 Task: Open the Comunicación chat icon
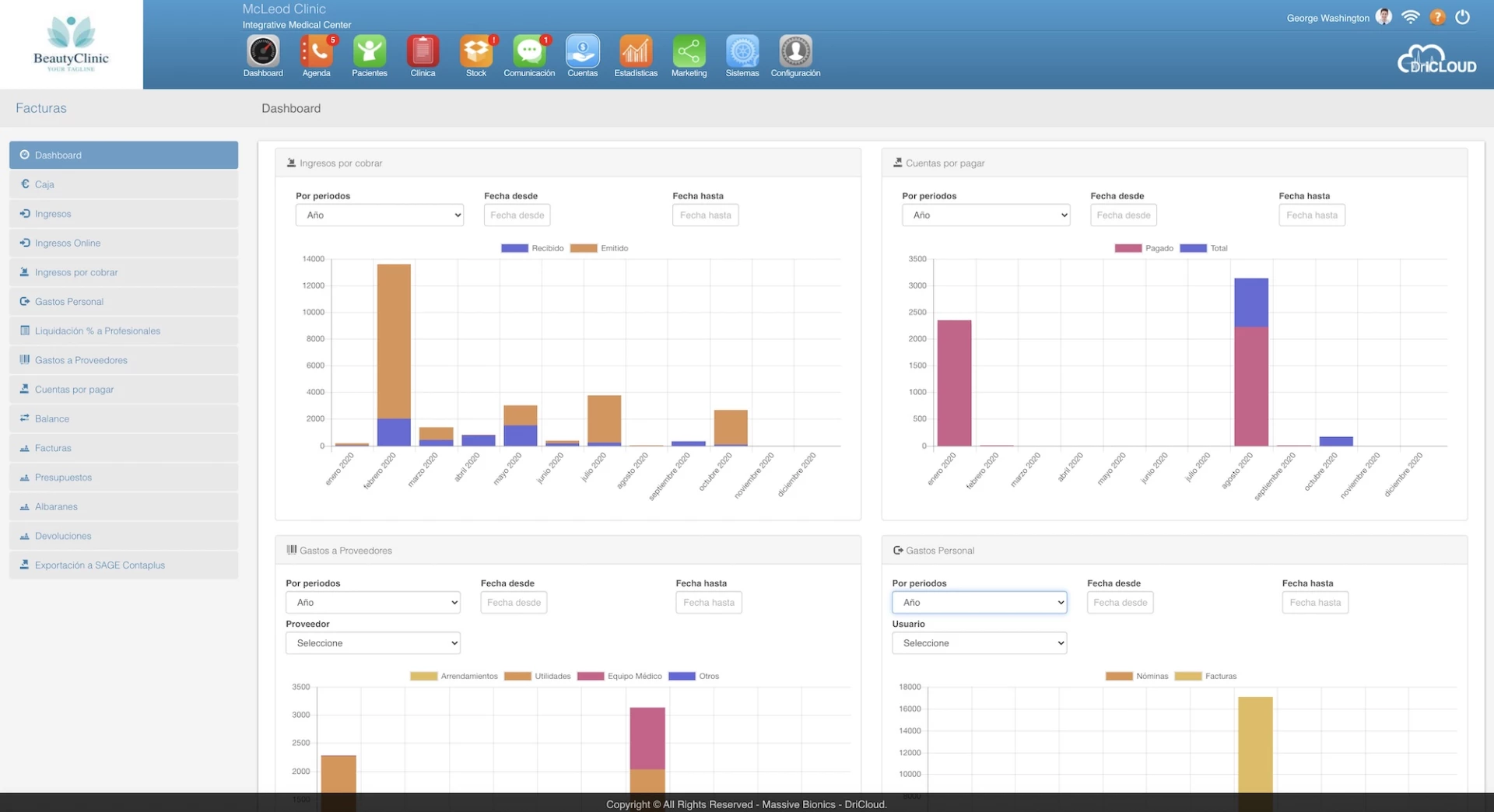(529, 52)
